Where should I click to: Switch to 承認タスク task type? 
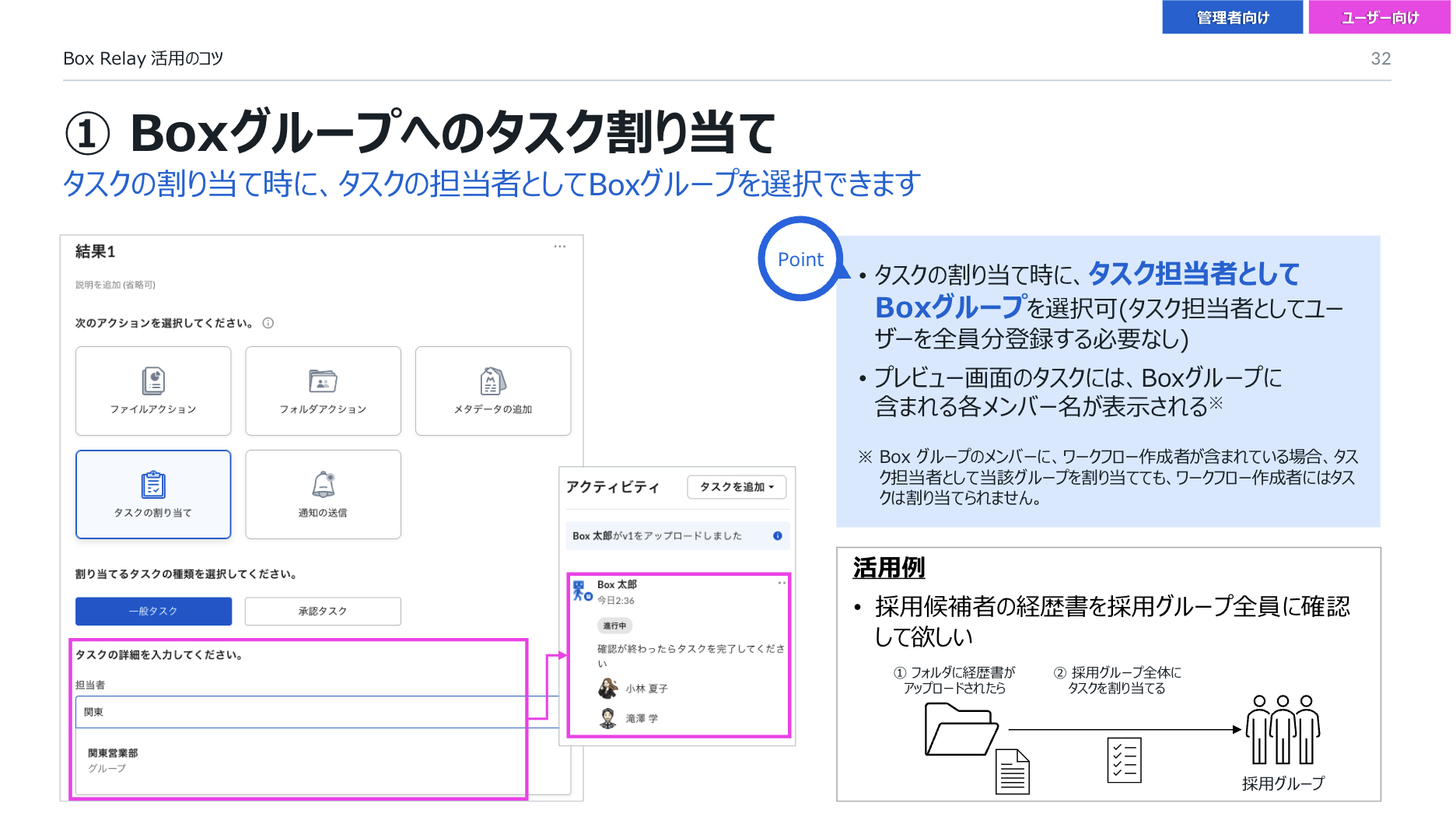[323, 611]
